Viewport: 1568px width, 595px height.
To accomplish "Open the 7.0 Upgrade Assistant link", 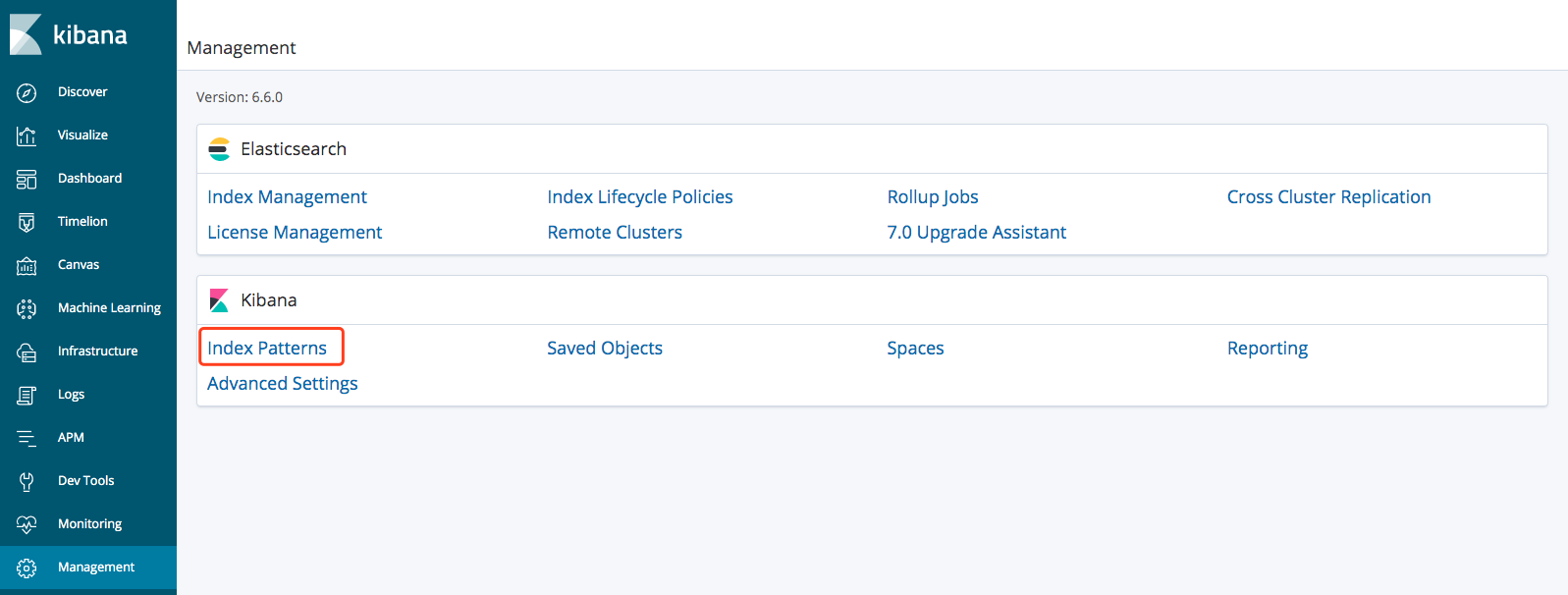I will [977, 233].
